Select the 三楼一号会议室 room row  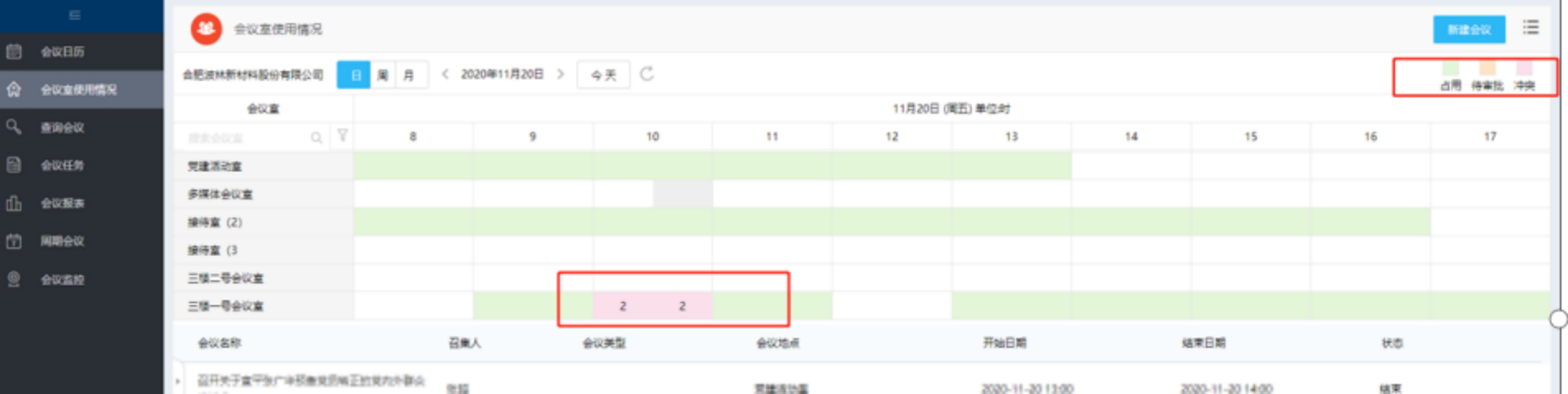click(264, 306)
